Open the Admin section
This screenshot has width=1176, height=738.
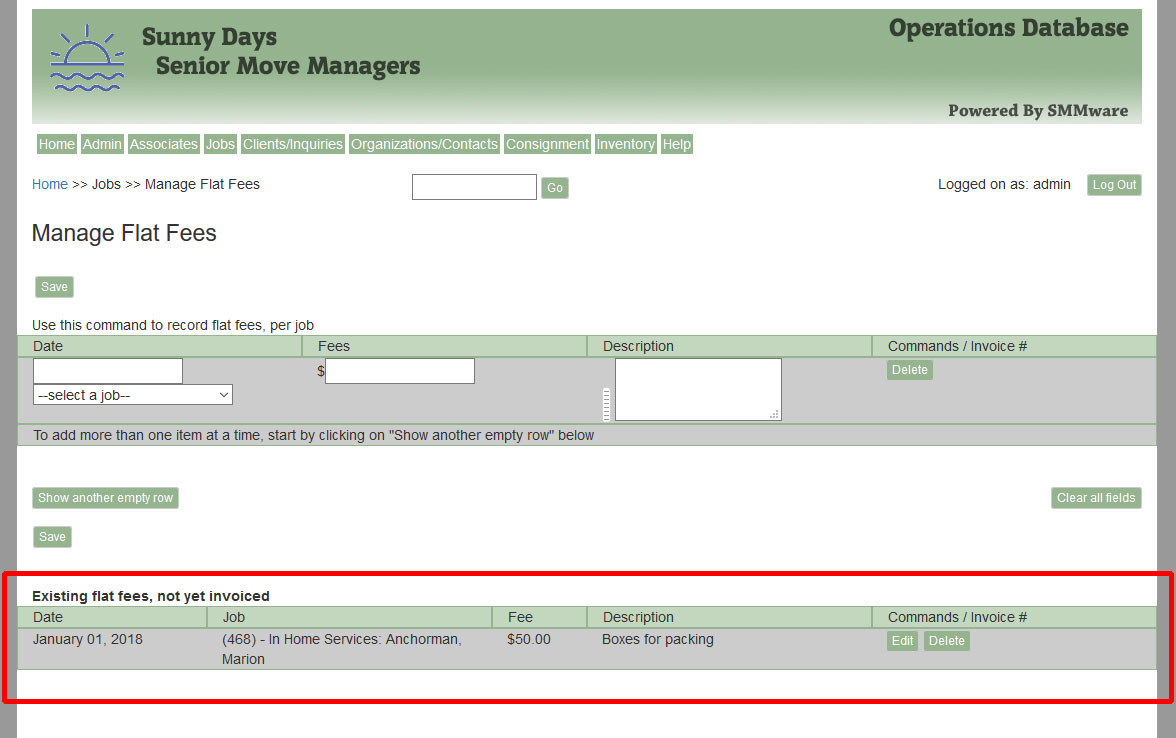101,144
